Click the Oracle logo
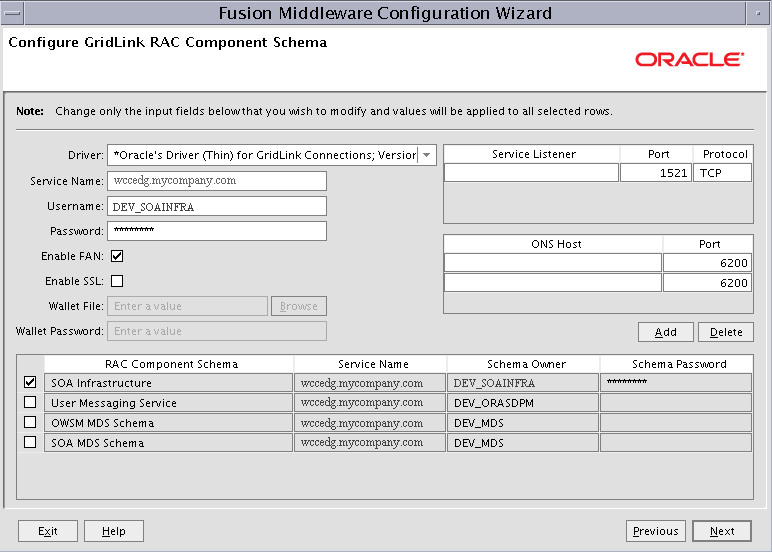The width and height of the screenshot is (772, 552). [689, 60]
